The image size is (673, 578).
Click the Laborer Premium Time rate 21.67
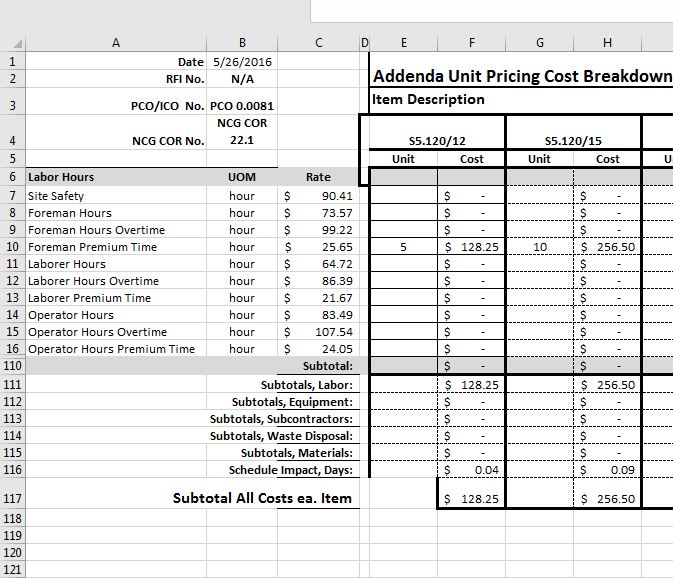[318, 298]
